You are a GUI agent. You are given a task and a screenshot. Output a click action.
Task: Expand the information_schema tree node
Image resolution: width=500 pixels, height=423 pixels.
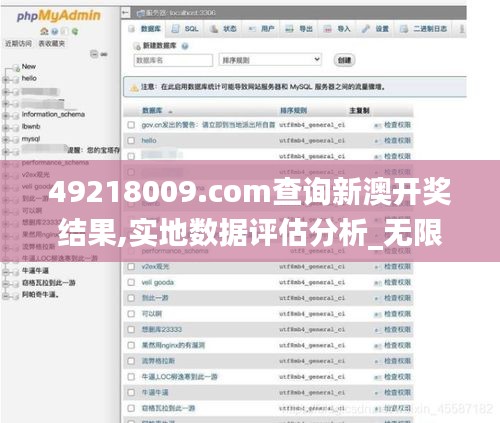click(x=5, y=115)
